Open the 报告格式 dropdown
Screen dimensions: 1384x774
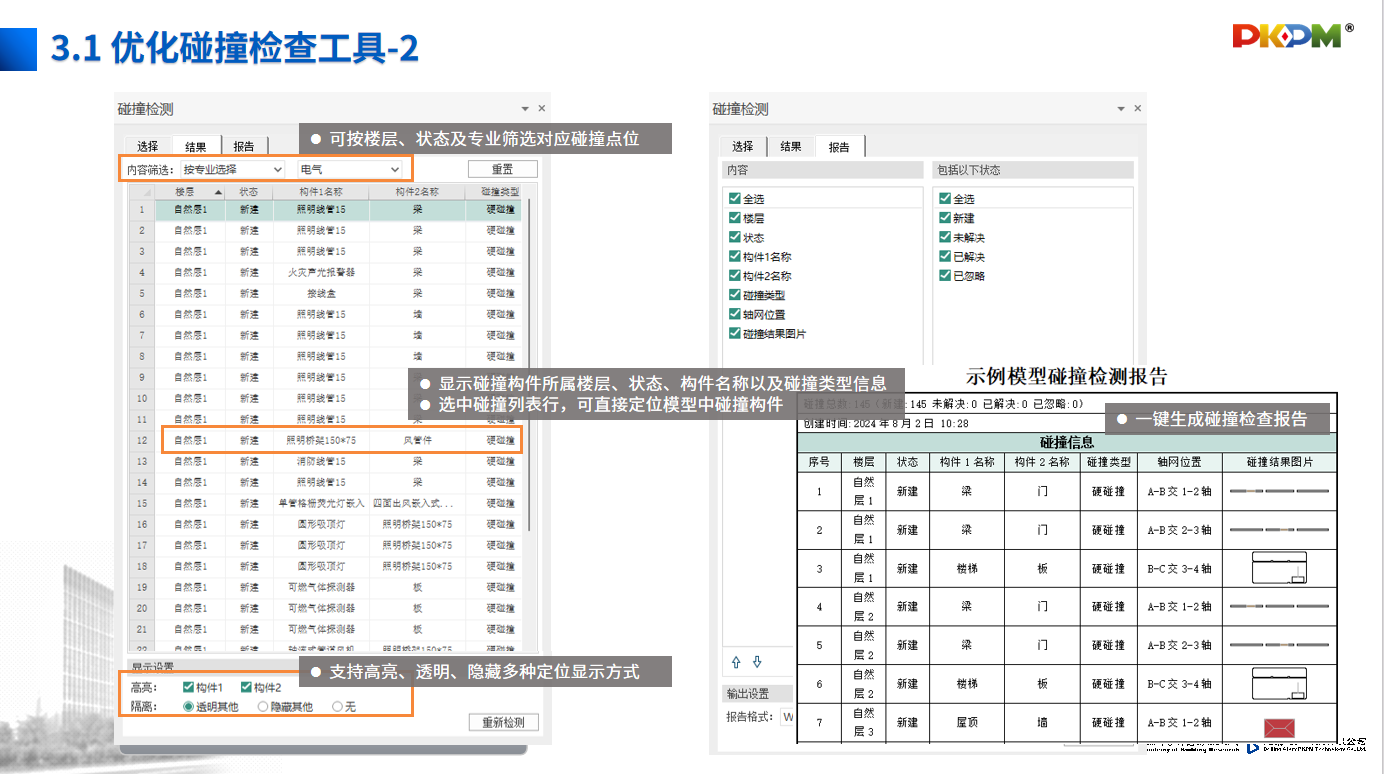788,717
